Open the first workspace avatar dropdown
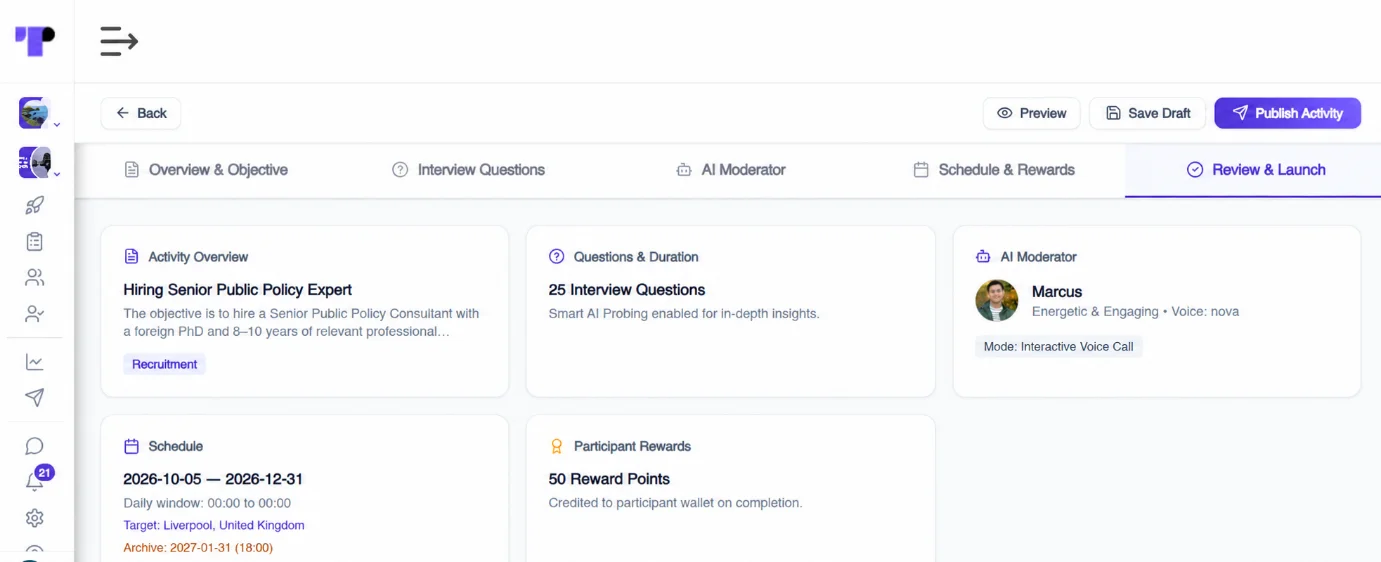 pos(38,113)
